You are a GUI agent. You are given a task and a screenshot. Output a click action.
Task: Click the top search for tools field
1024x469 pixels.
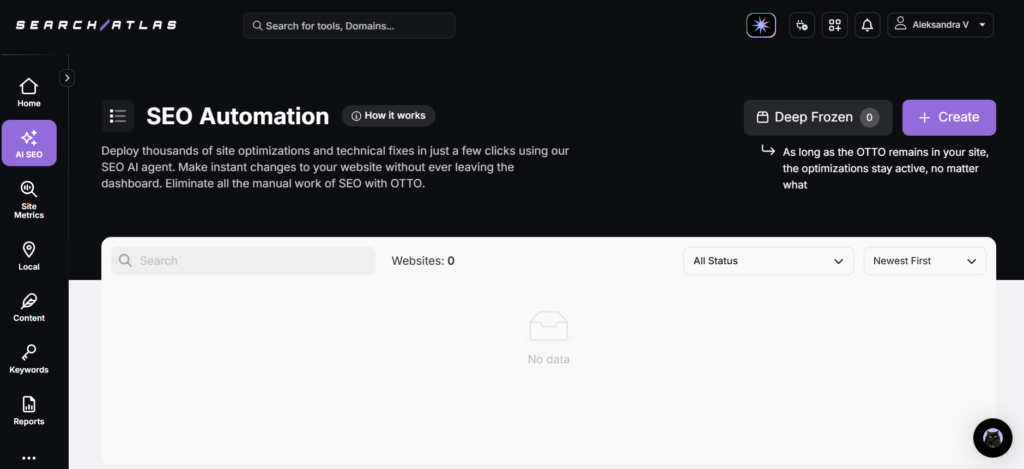tap(349, 25)
